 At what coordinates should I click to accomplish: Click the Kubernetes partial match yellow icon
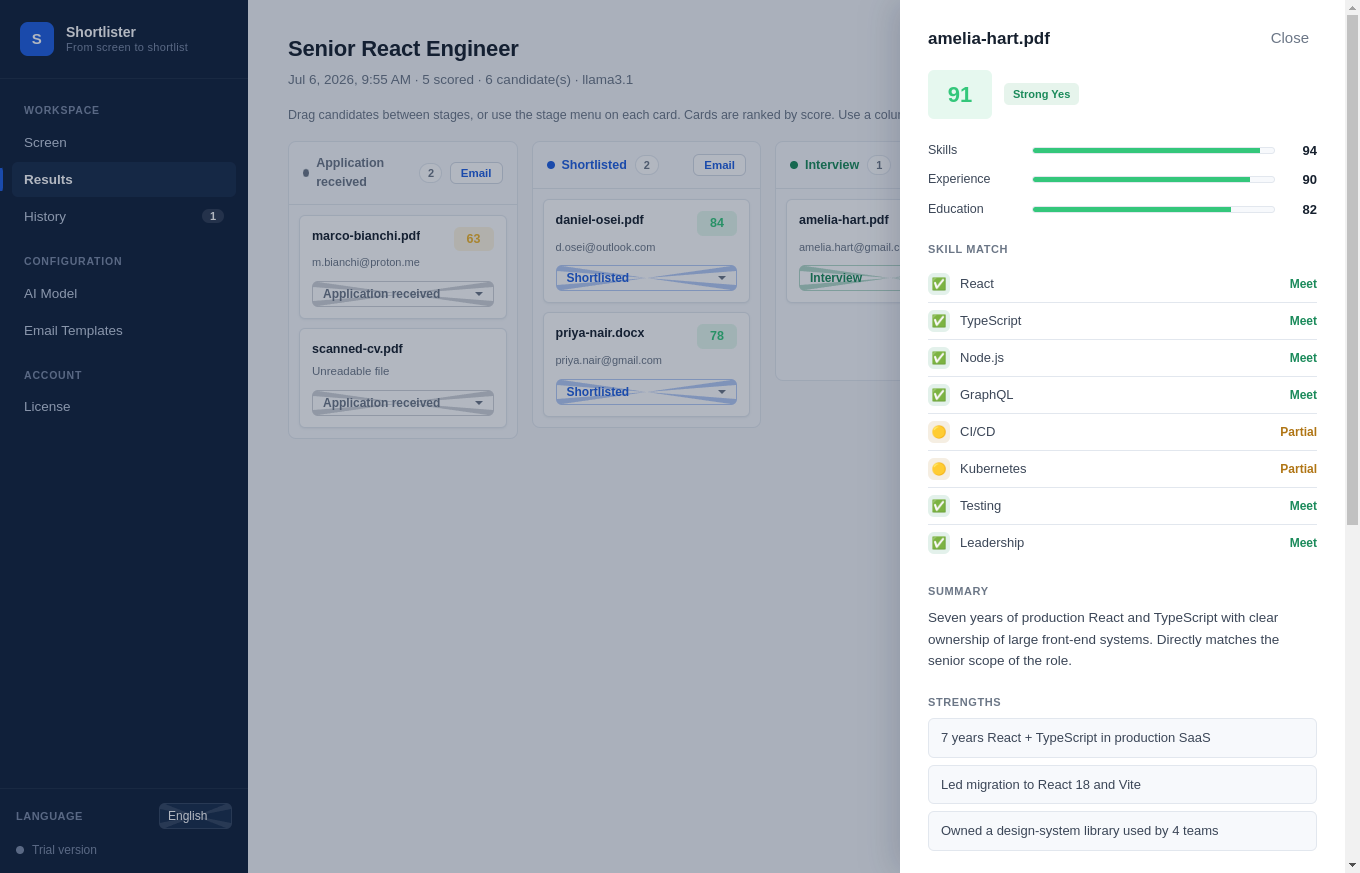point(939,469)
